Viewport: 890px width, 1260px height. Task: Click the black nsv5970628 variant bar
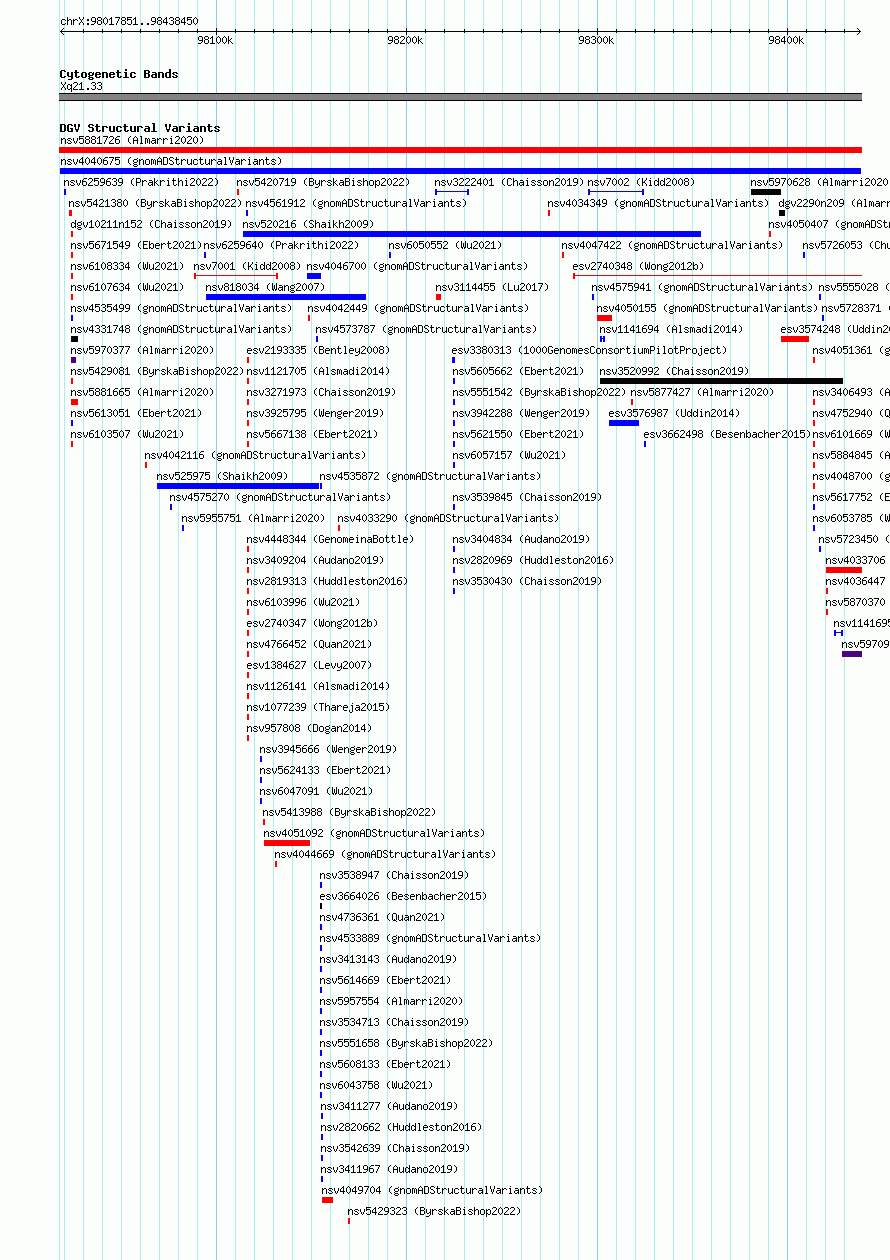pyautogui.click(x=766, y=192)
